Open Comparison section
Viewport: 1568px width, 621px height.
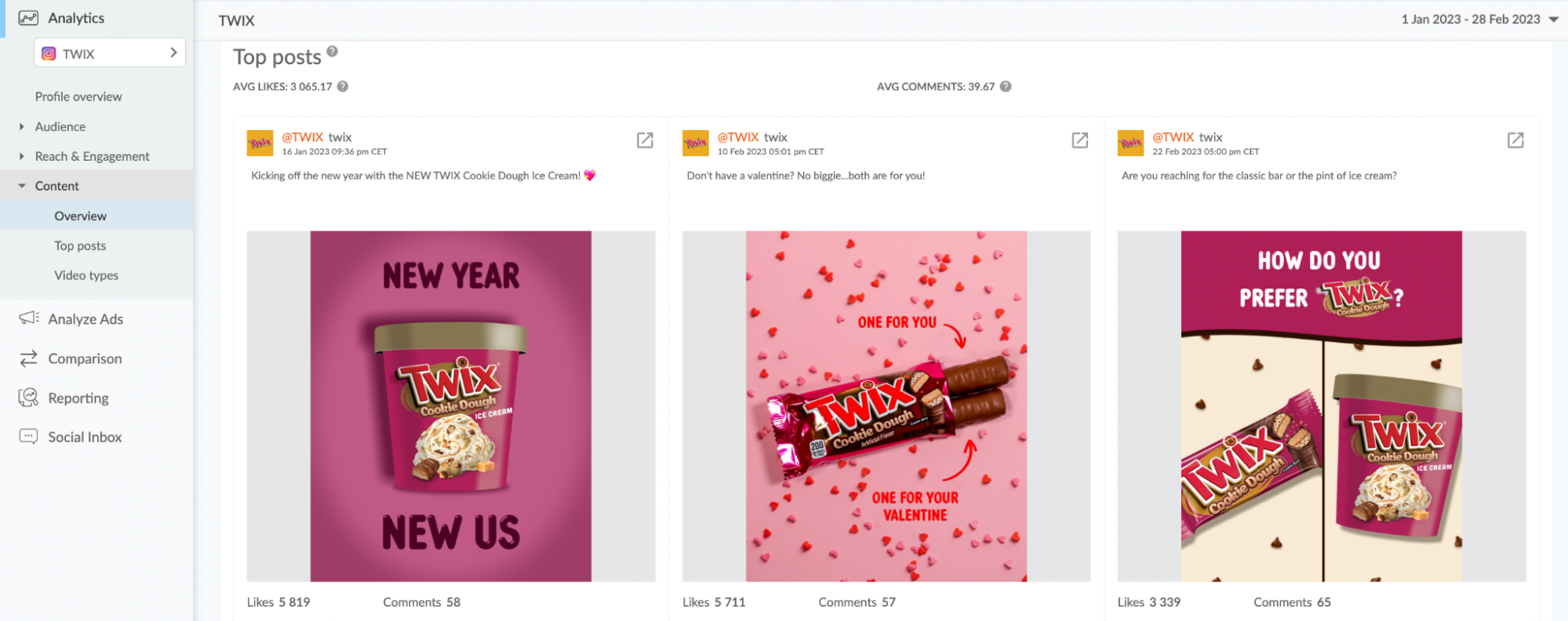pos(71,358)
